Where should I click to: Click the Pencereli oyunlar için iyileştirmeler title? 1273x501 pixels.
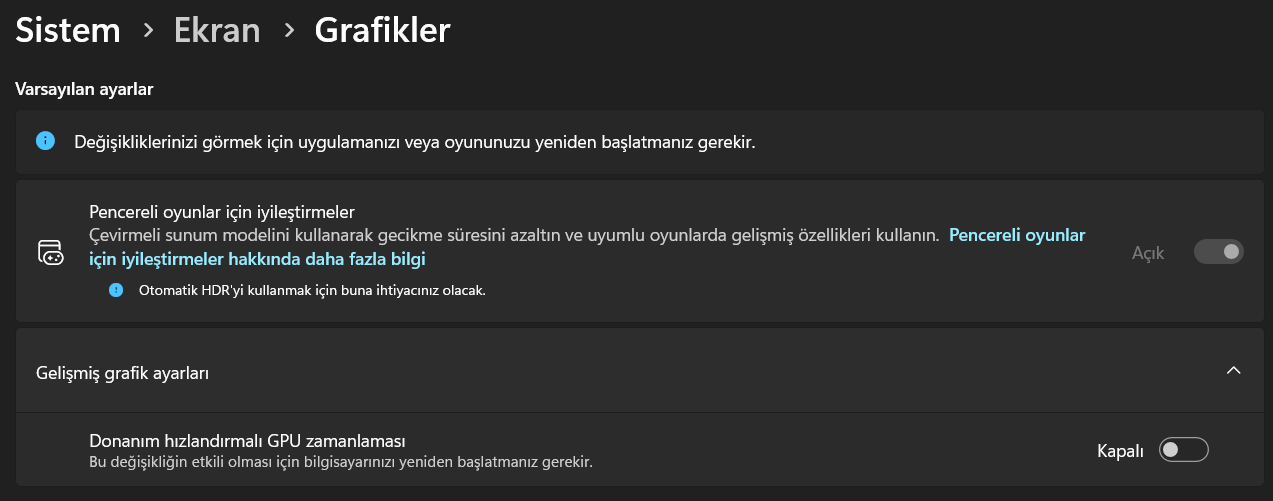[223, 212]
